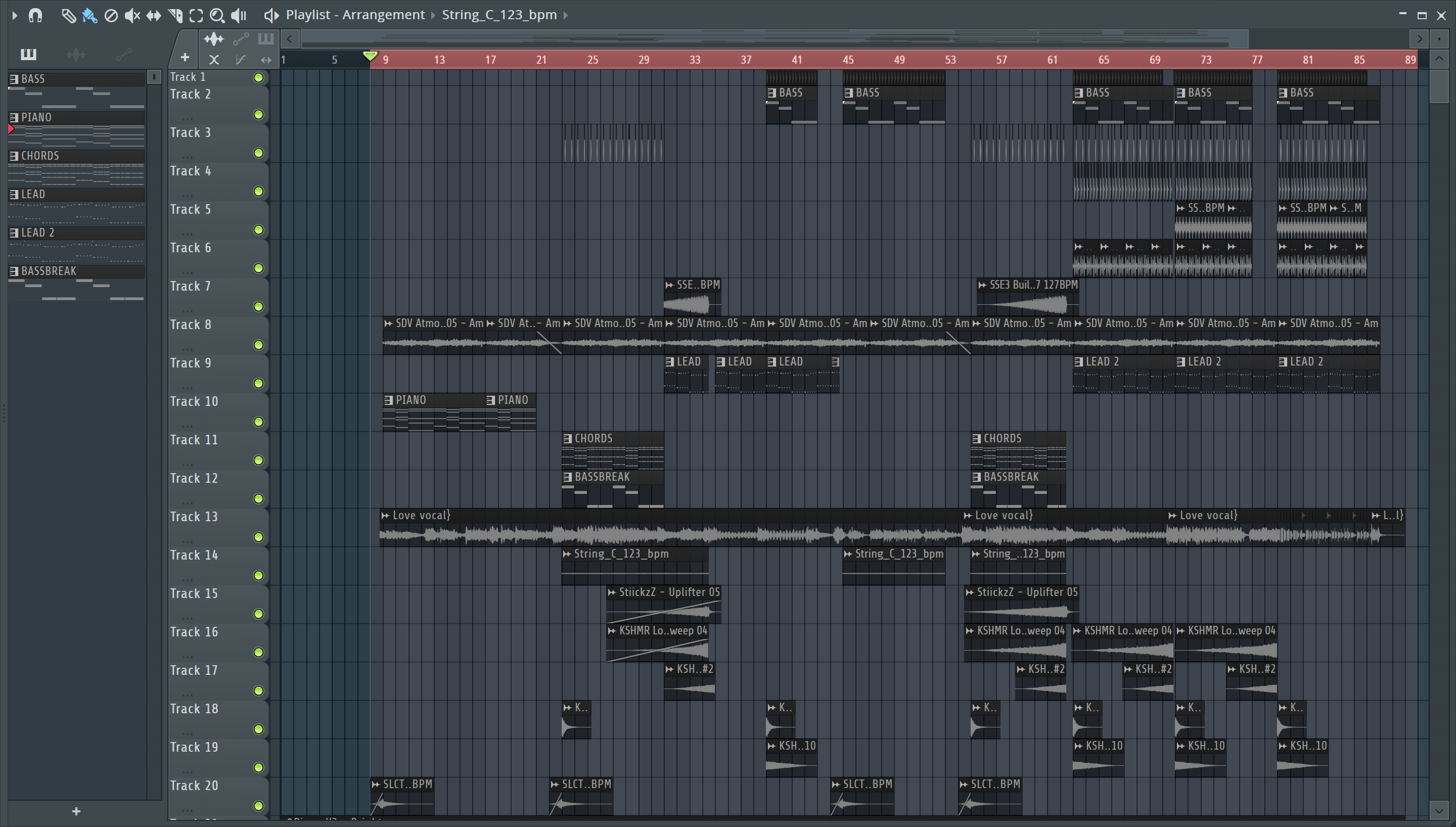This screenshot has width=1456, height=827.
Task: Click the speaker icon before the playlist title
Action: click(271, 15)
